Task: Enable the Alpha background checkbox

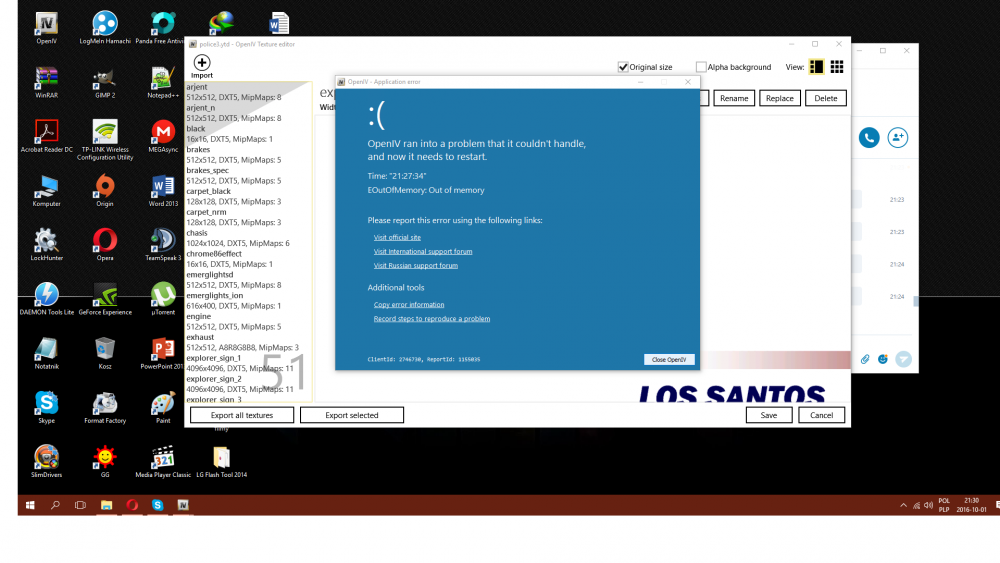Action: 701,67
